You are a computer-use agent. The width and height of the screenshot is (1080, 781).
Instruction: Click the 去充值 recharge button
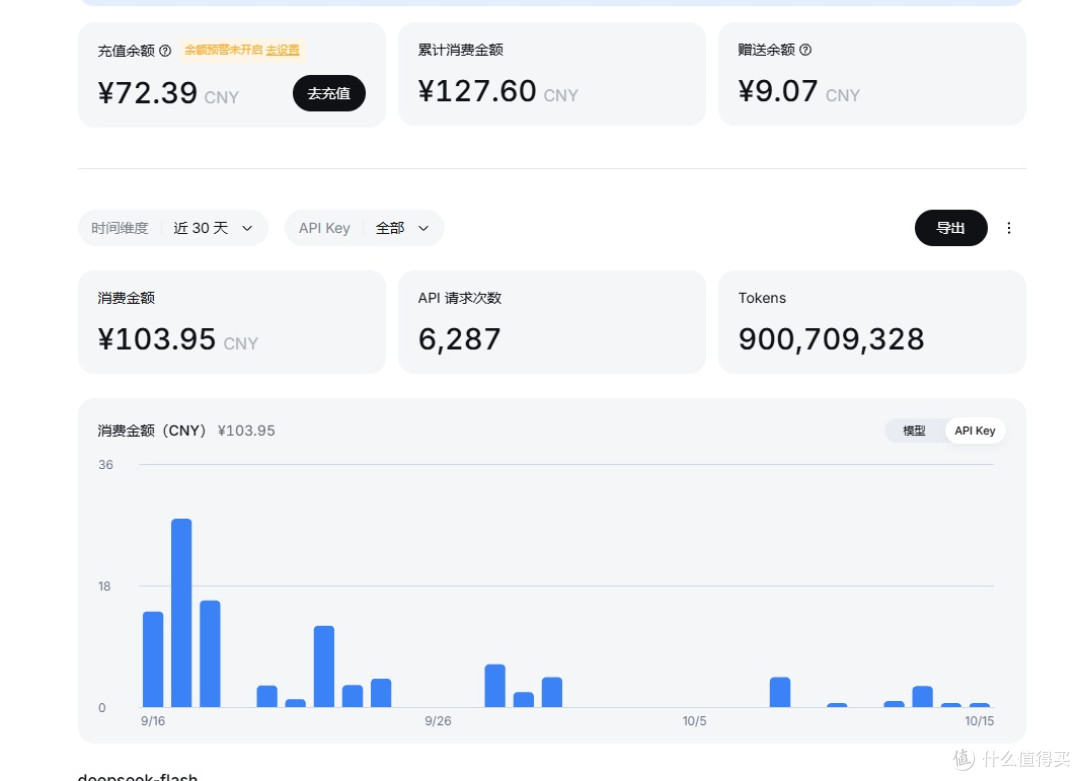pos(329,93)
